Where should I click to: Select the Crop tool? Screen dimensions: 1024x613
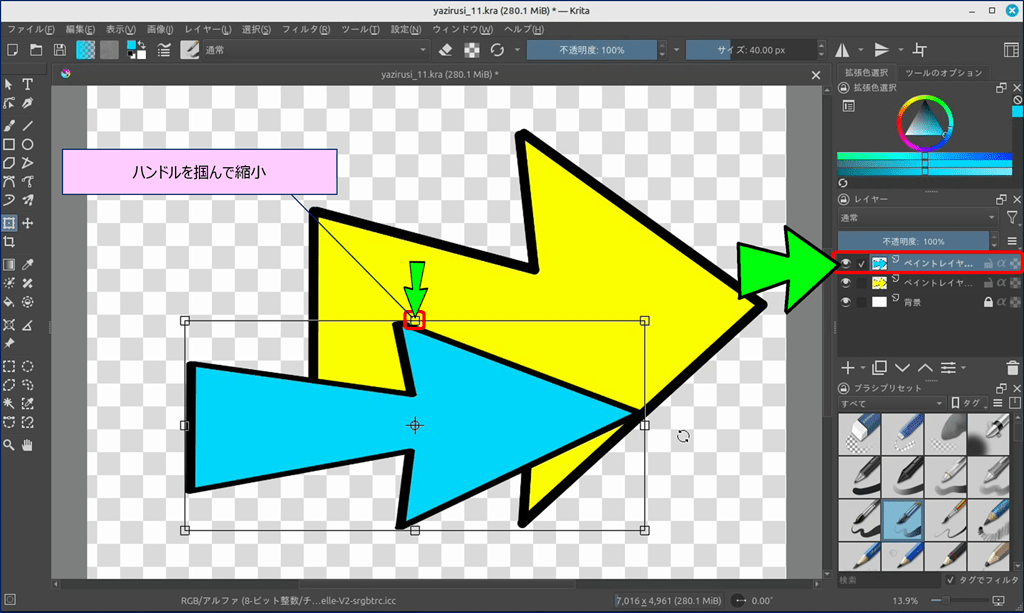(x=9, y=242)
